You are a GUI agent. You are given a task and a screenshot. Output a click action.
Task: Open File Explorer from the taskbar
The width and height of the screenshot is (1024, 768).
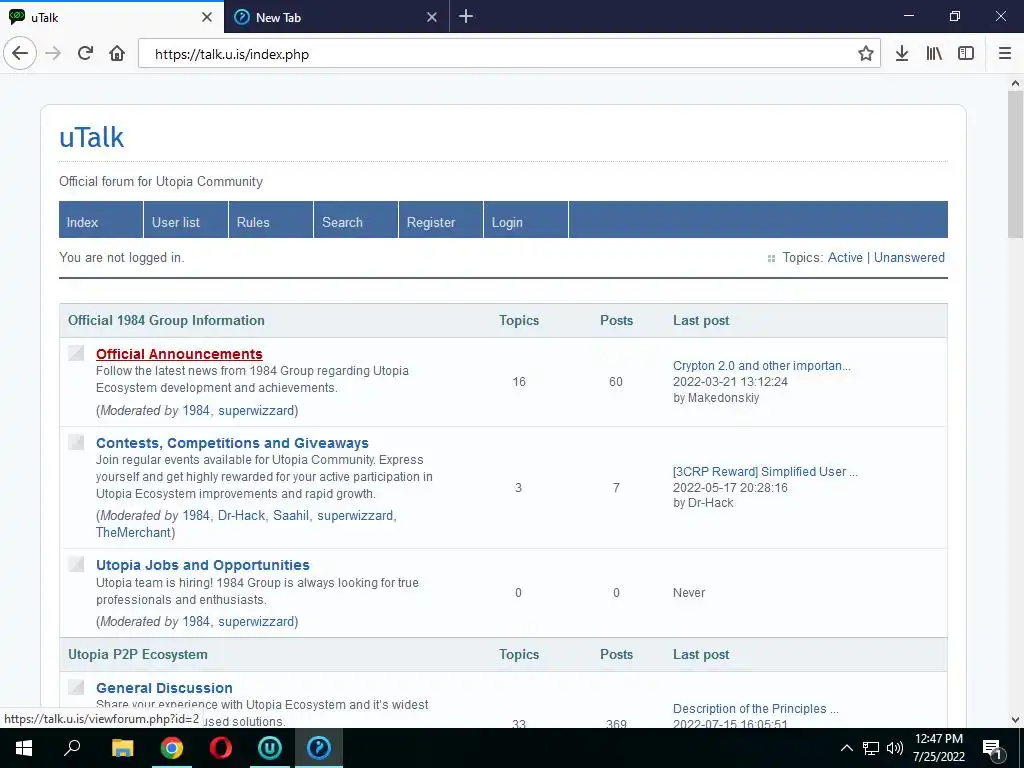[x=122, y=748]
